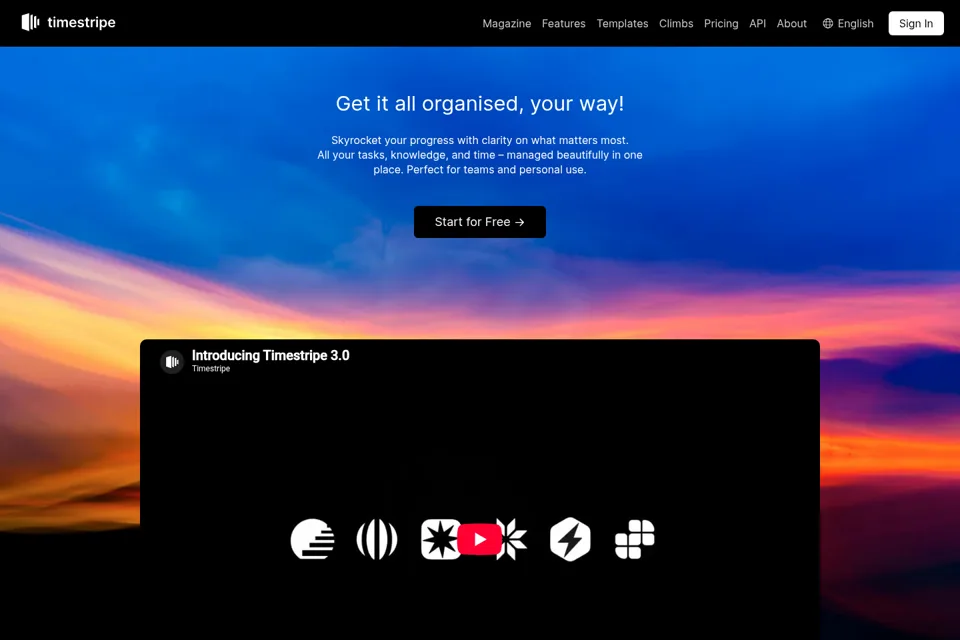
Task: Open the Introducing Timestripe 3.0 video title
Action: tap(271, 355)
